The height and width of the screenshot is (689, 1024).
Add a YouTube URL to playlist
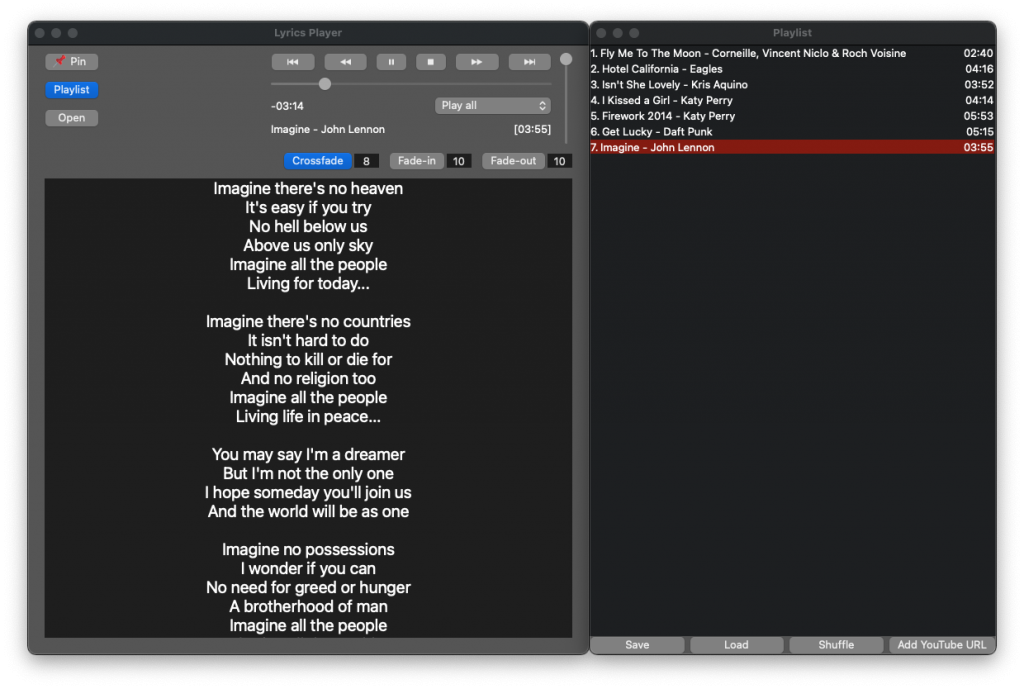click(x=942, y=645)
